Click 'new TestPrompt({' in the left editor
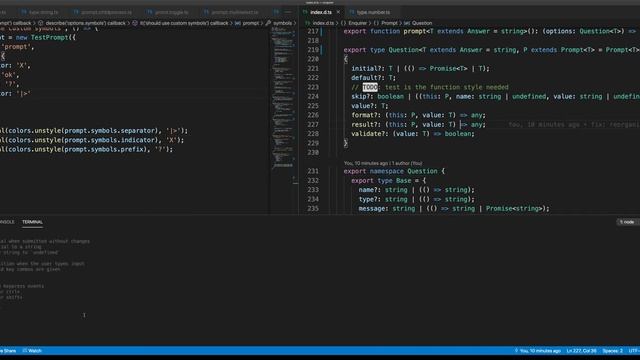Viewport: 640px width, 360px height. click(x=46, y=38)
